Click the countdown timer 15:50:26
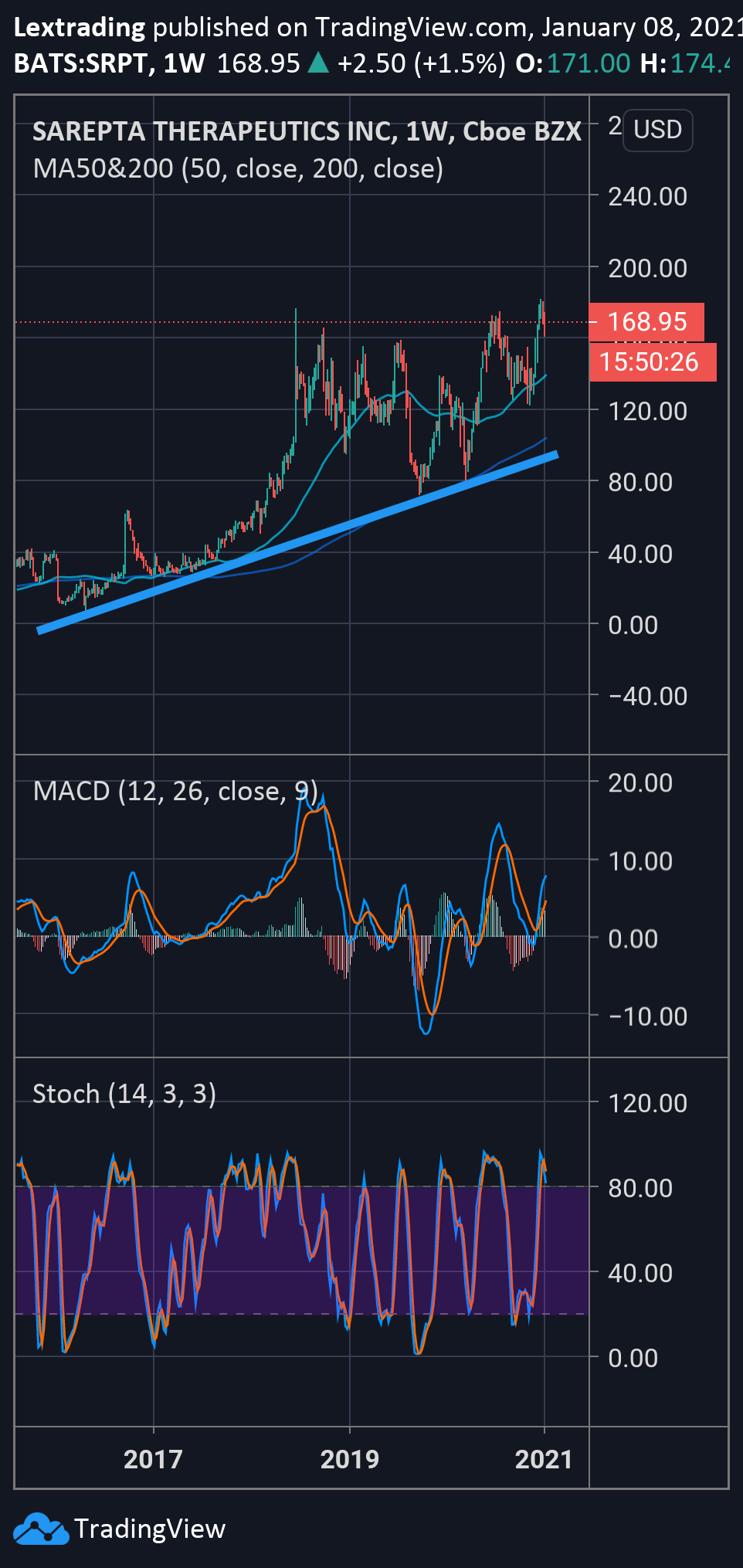 coord(653,361)
